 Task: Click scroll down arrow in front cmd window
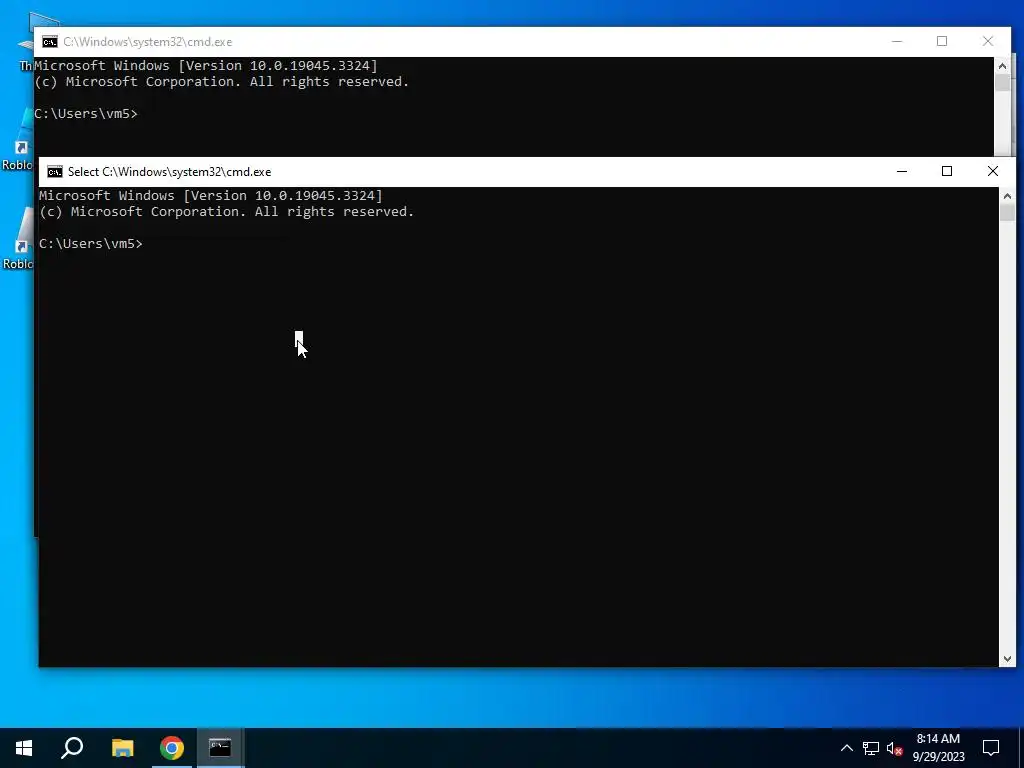coord(1007,659)
